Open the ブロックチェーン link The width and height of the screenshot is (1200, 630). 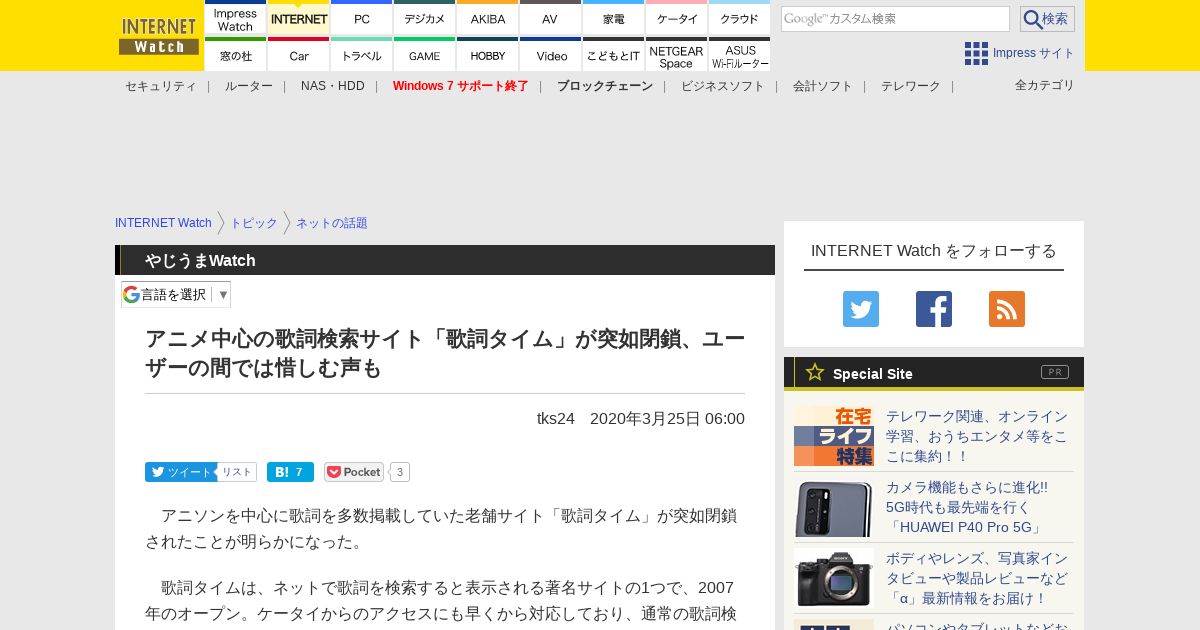pyautogui.click(x=605, y=86)
